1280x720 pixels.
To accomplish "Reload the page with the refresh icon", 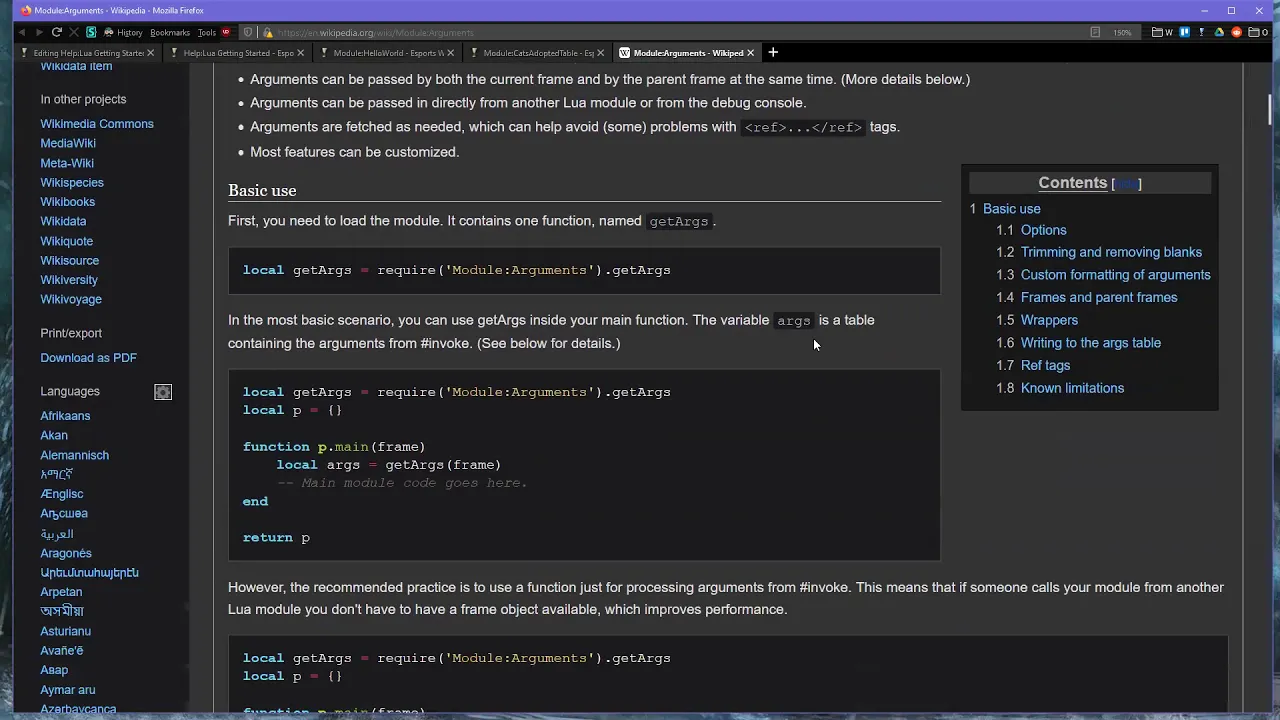I will pos(57,32).
